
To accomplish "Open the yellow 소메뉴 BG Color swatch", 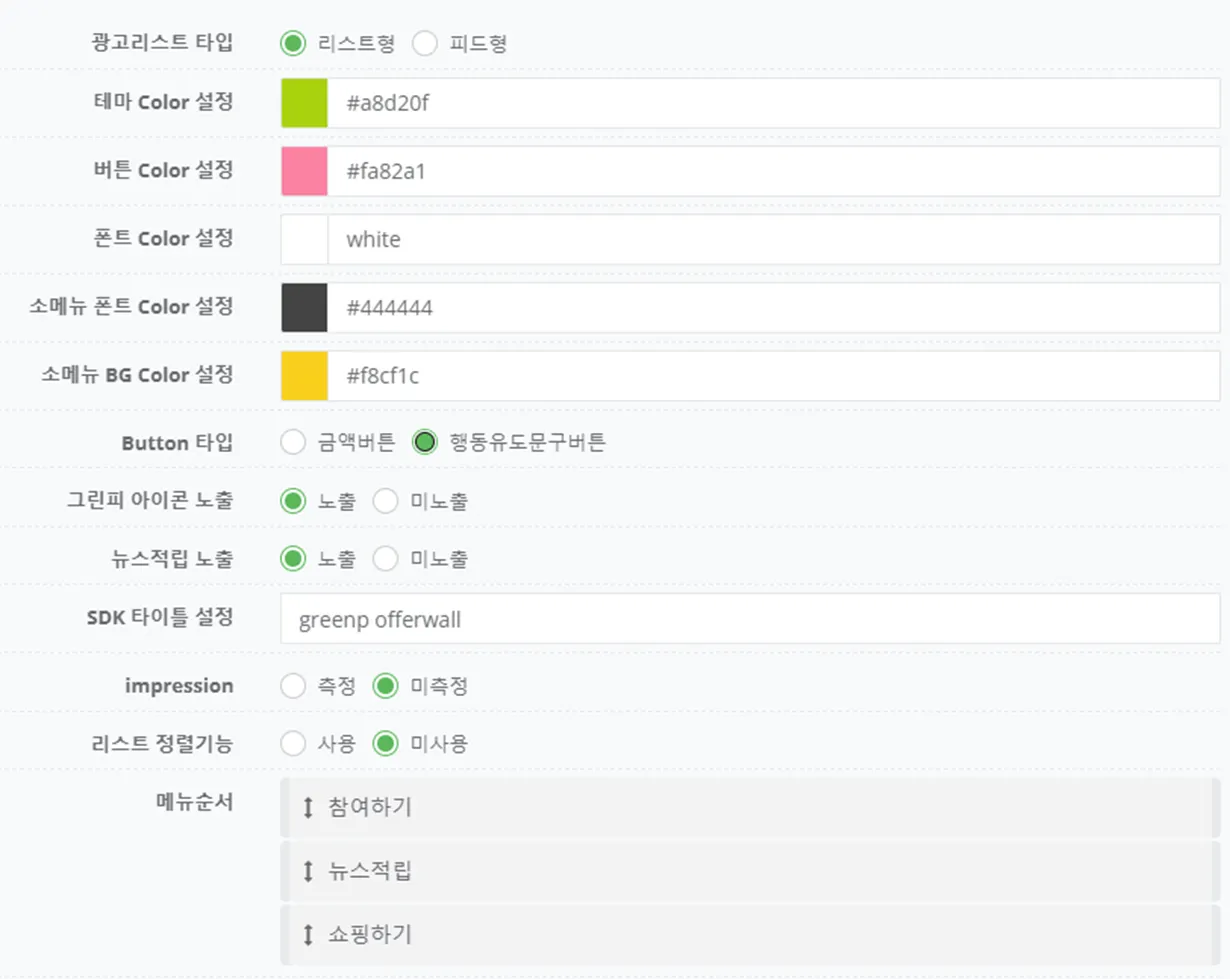I will [x=304, y=375].
